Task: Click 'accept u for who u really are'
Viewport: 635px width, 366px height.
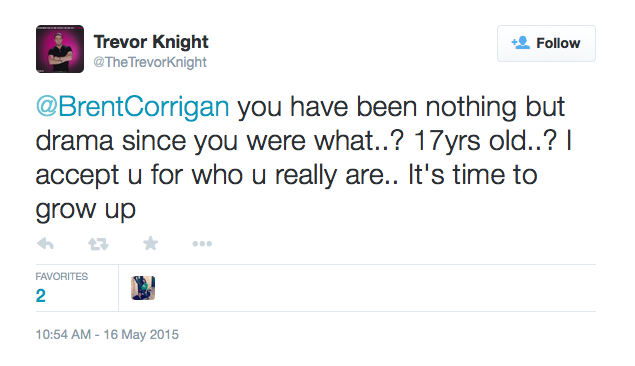Action: point(210,175)
